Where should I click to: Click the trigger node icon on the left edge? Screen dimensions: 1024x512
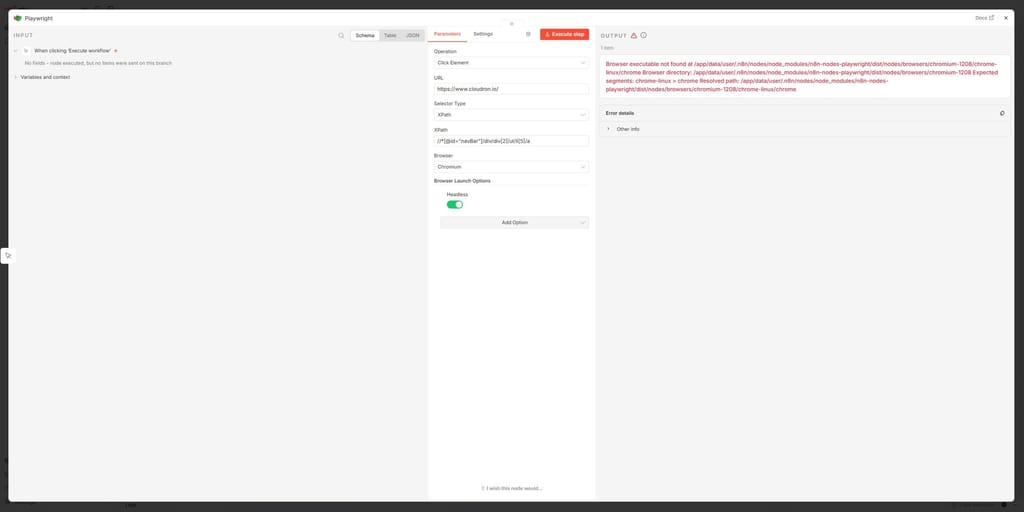click(x=7, y=255)
